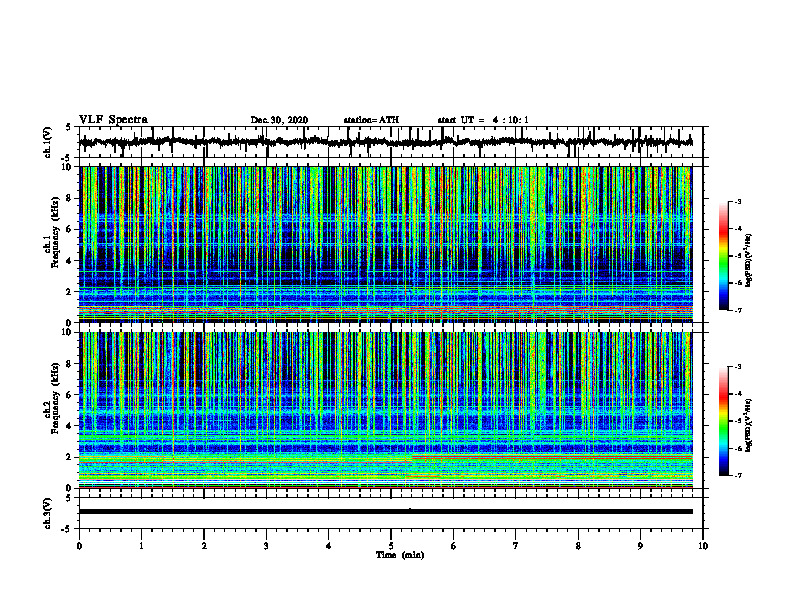Click the "-7" tick on ch.1 color bar
The height and width of the screenshot is (612, 792).
[x=737, y=310]
